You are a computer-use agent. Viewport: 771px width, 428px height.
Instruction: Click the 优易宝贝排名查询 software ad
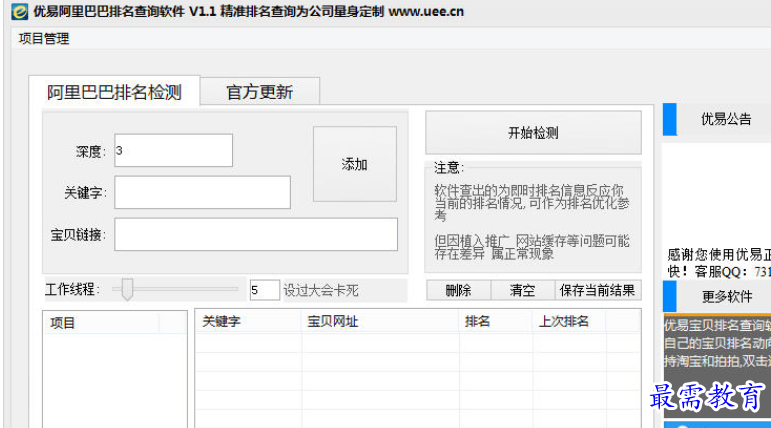tap(717, 343)
